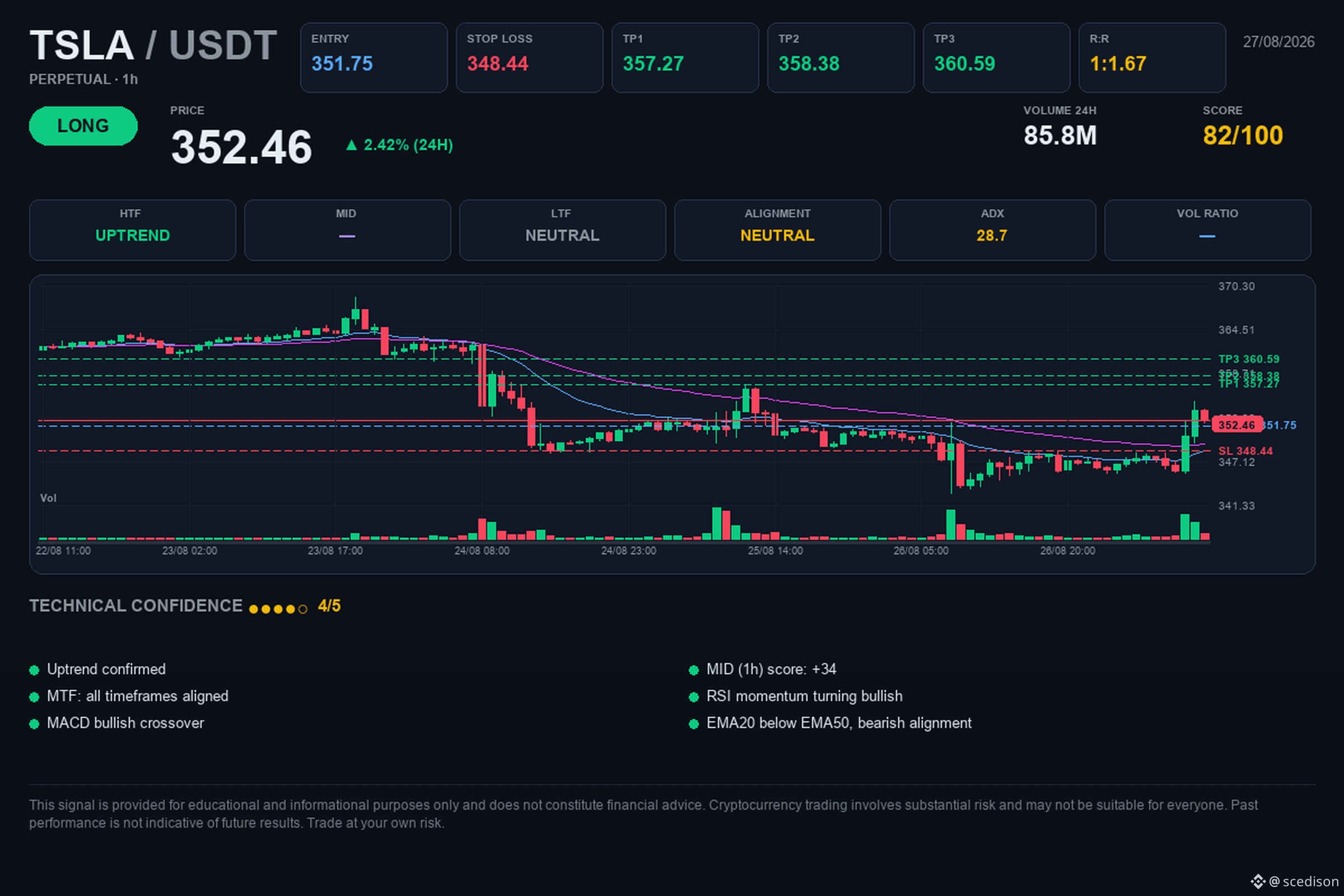Click the TECHNICAL CONFIDENCE heading
Image resolution: width=1344 pixels, height=896 pixels.
[x=136, y=606]
